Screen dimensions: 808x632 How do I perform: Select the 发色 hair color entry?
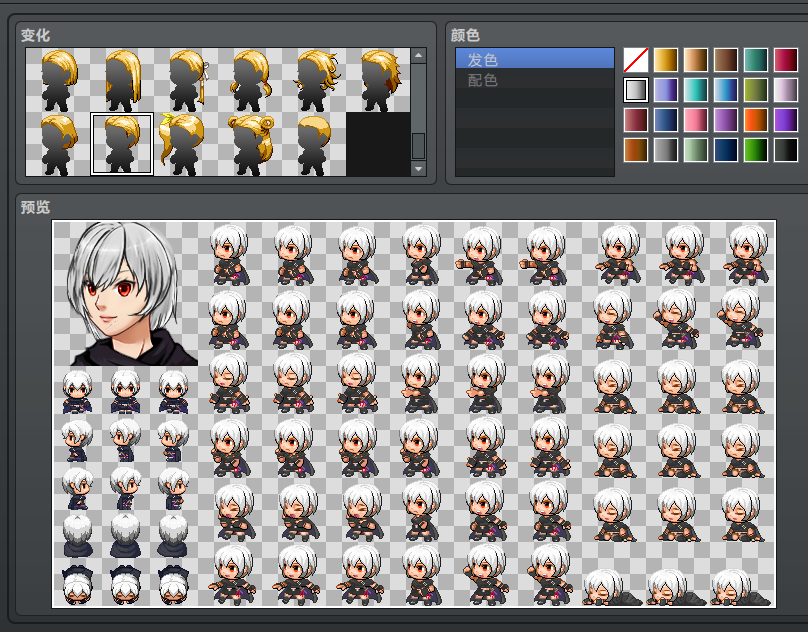pos(534,58)
